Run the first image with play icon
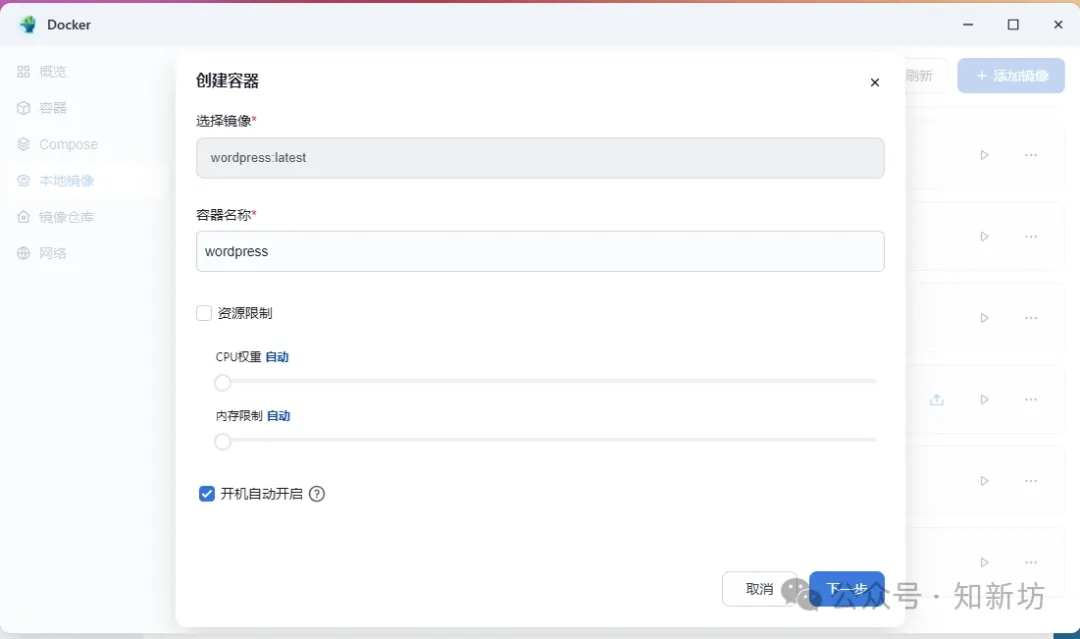 tap(984, 155)
